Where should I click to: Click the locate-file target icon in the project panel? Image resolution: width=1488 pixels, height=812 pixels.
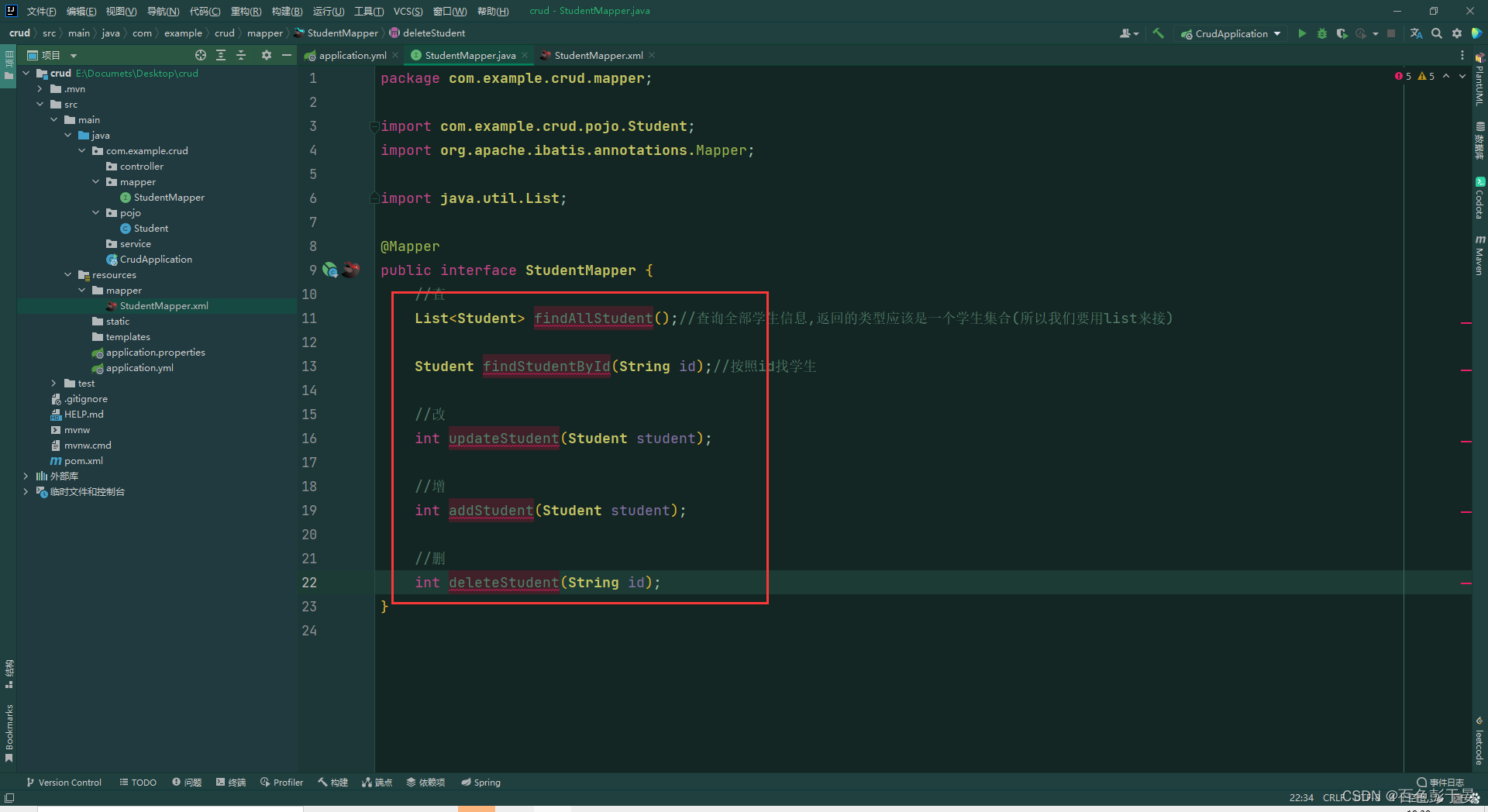click(201, 55)
